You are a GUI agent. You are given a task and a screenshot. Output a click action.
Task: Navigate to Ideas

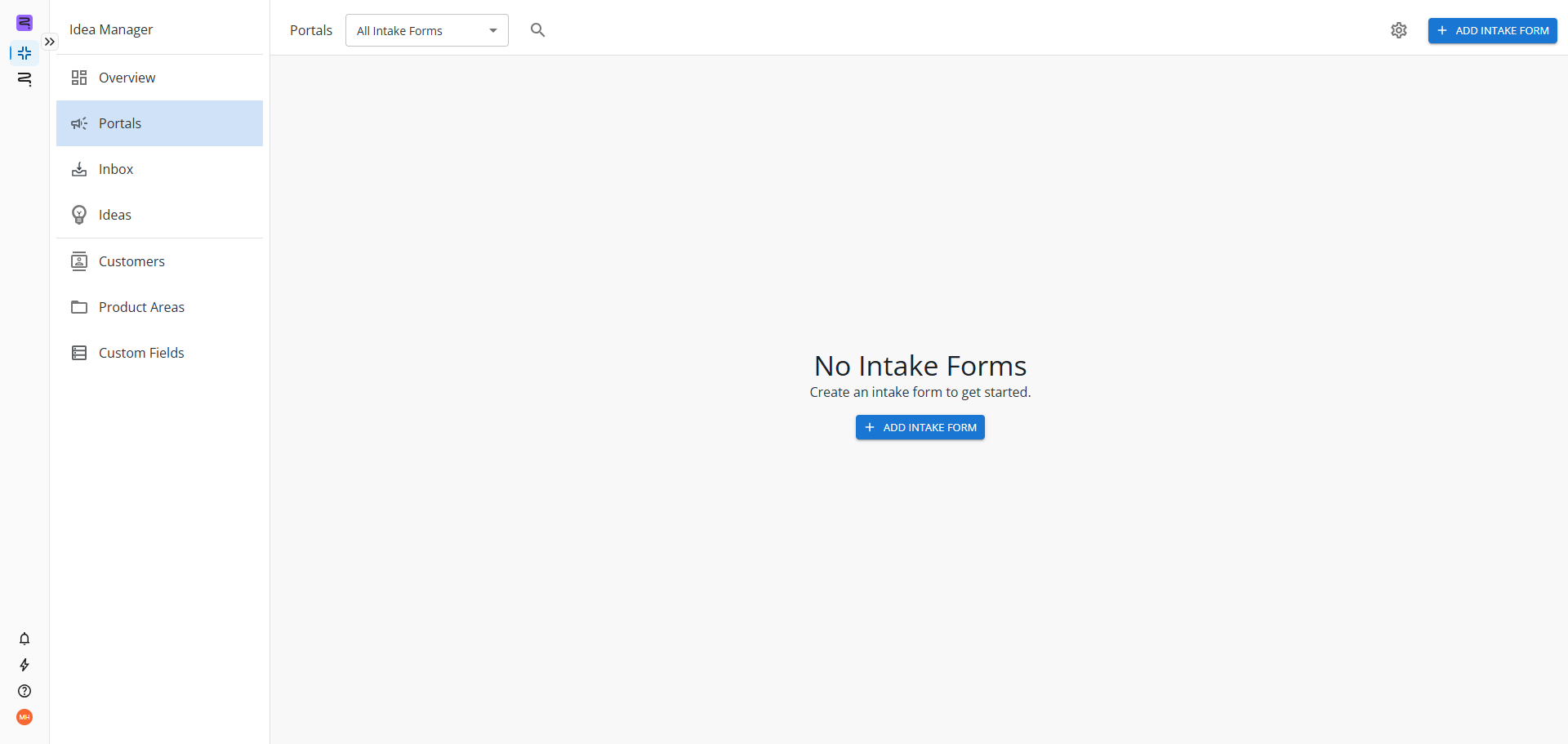159,215
